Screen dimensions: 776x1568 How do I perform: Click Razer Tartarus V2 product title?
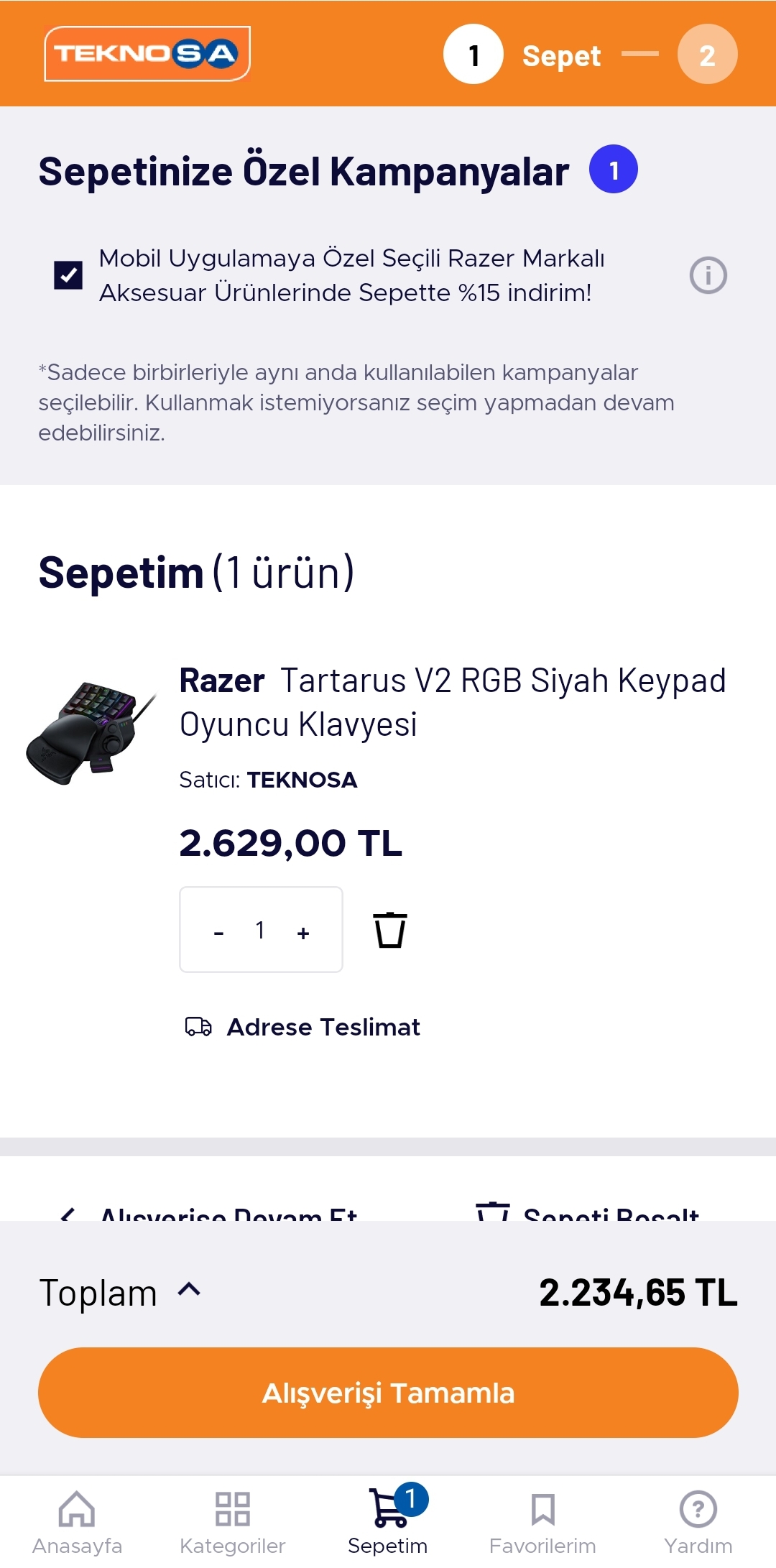pyautogui.click(x=452, y=702)
